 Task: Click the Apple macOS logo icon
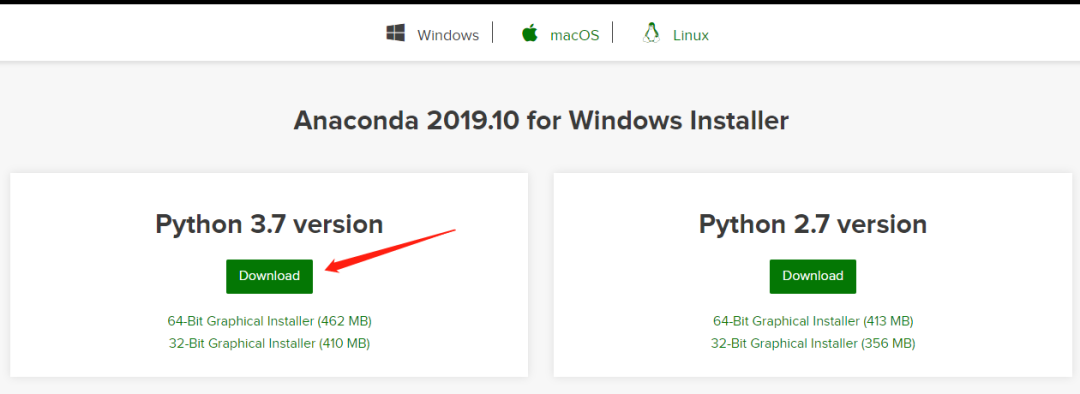pos(530,33)
